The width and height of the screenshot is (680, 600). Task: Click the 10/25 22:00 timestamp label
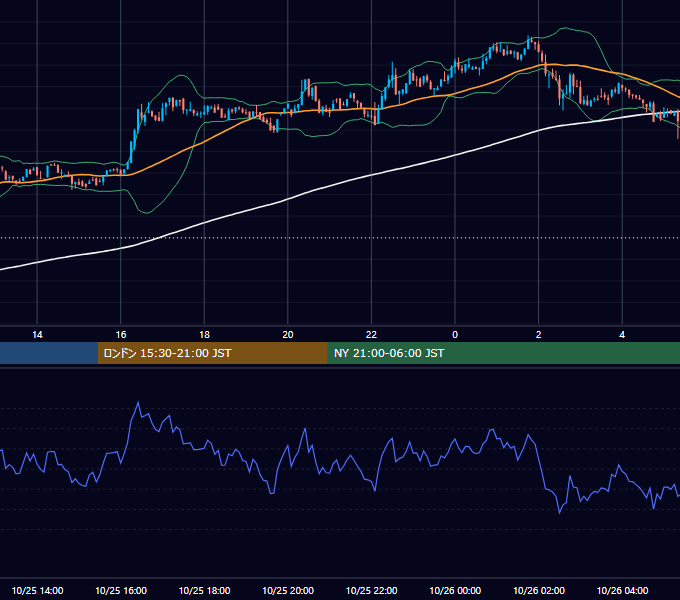(x=371, y=590)
